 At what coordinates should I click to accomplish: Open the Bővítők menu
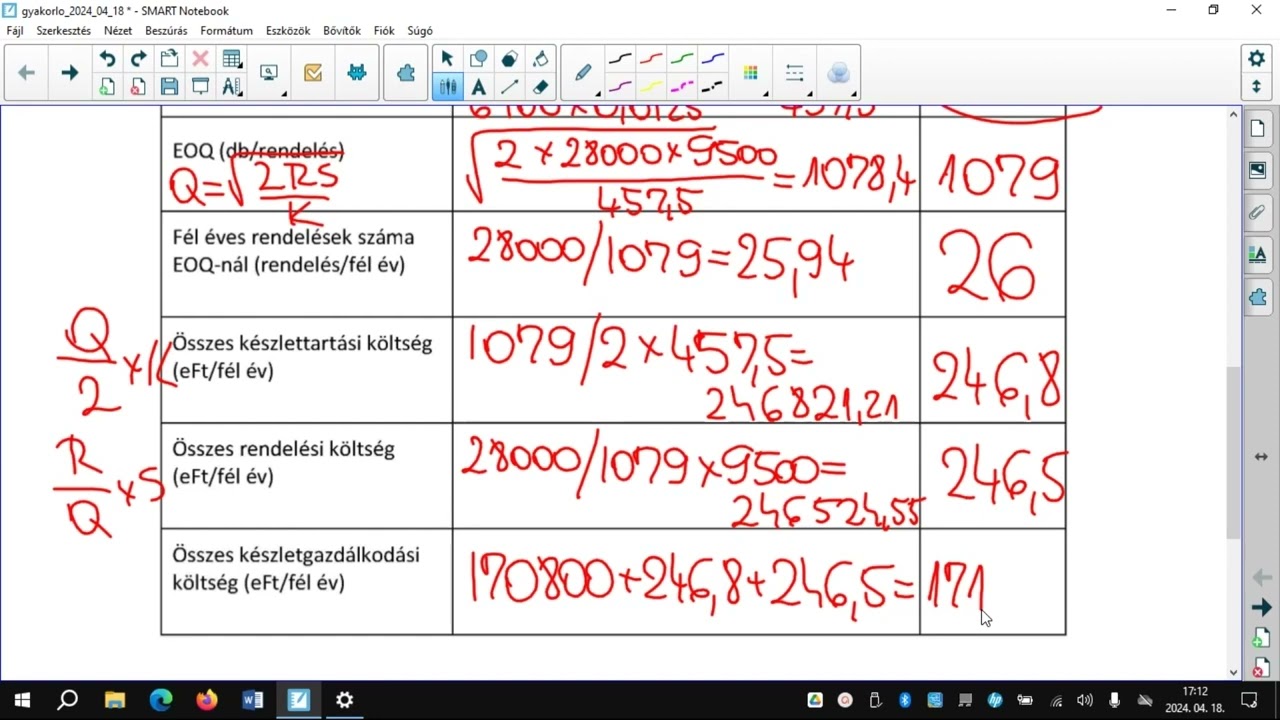point(342,31)
